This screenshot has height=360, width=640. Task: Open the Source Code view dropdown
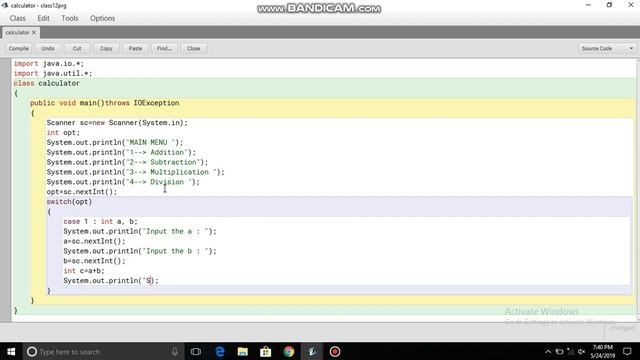(607, 48)
